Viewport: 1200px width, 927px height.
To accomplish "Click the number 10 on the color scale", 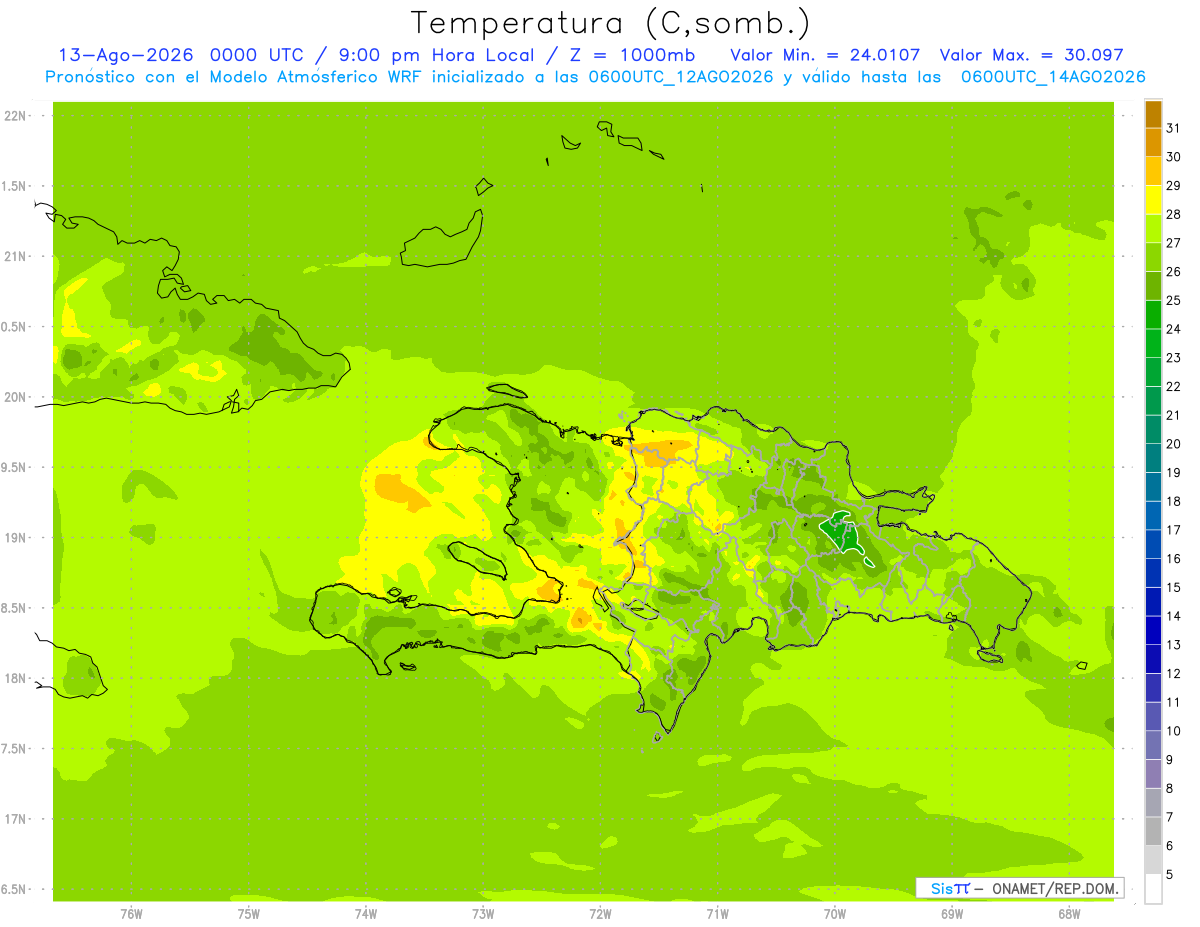I will (1173, 731).
